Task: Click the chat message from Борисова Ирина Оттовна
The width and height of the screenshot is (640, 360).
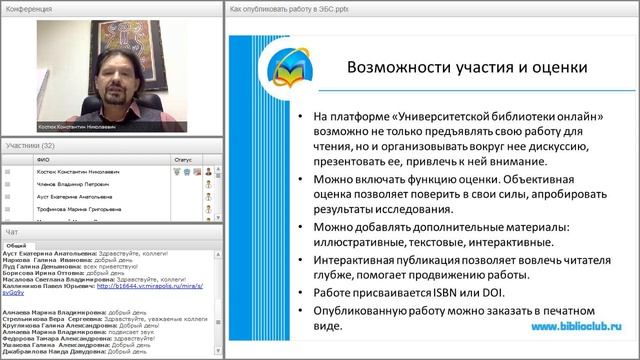Action: pos(63,273)
